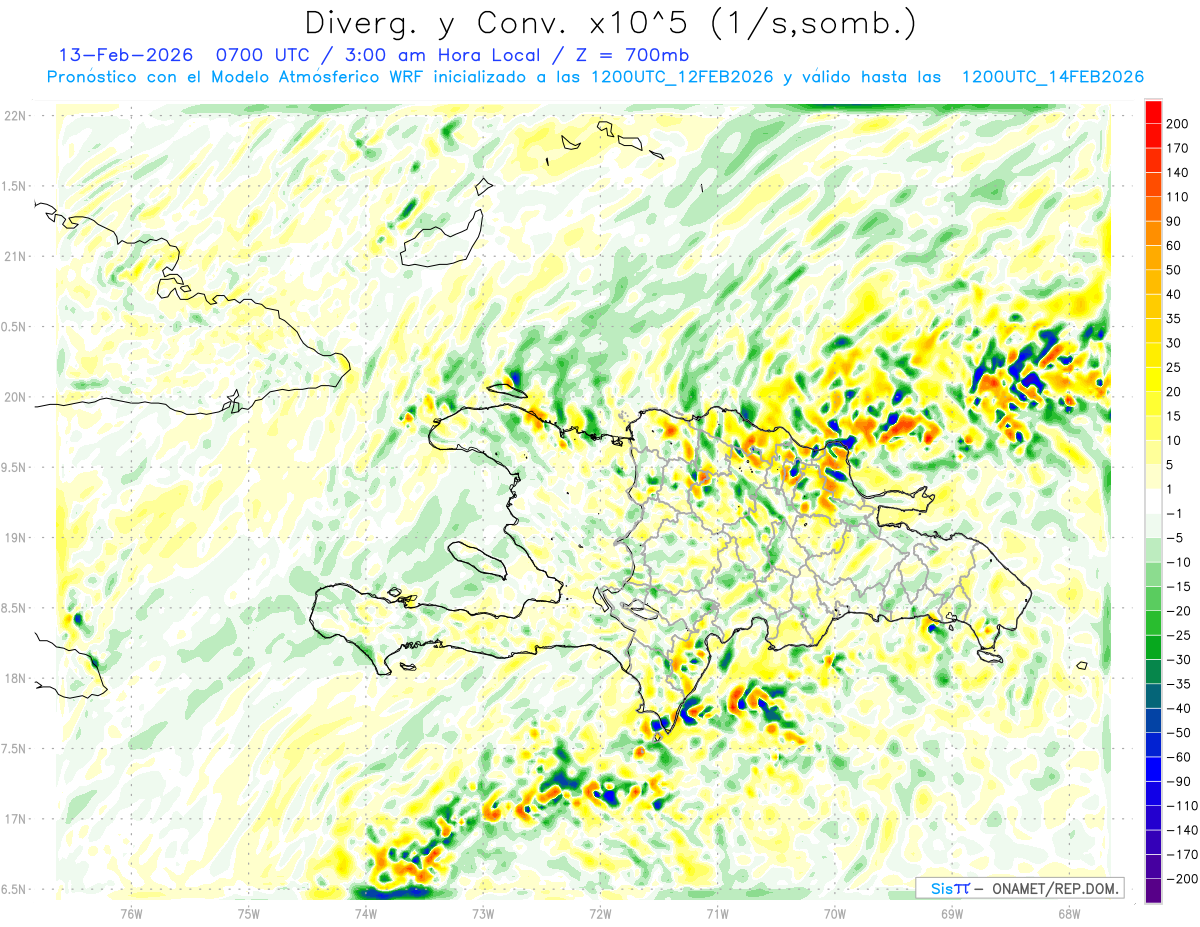The image size is (1200, 927).
Task: Click the positive '110' colorbar value
Action: point(1178,197)
